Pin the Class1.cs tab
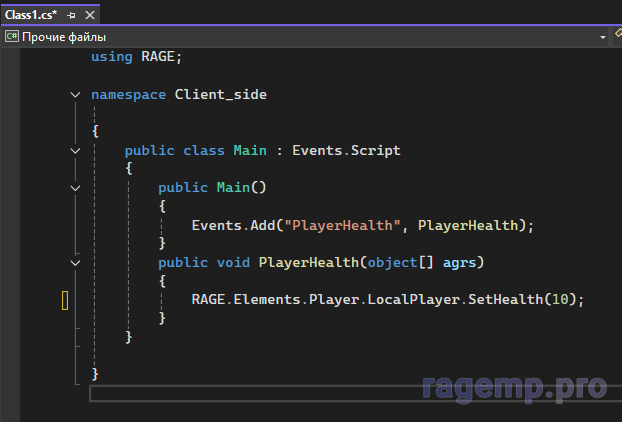Viewport: 622px width, 422px height. pyautogui.click(x=71, y=15)
